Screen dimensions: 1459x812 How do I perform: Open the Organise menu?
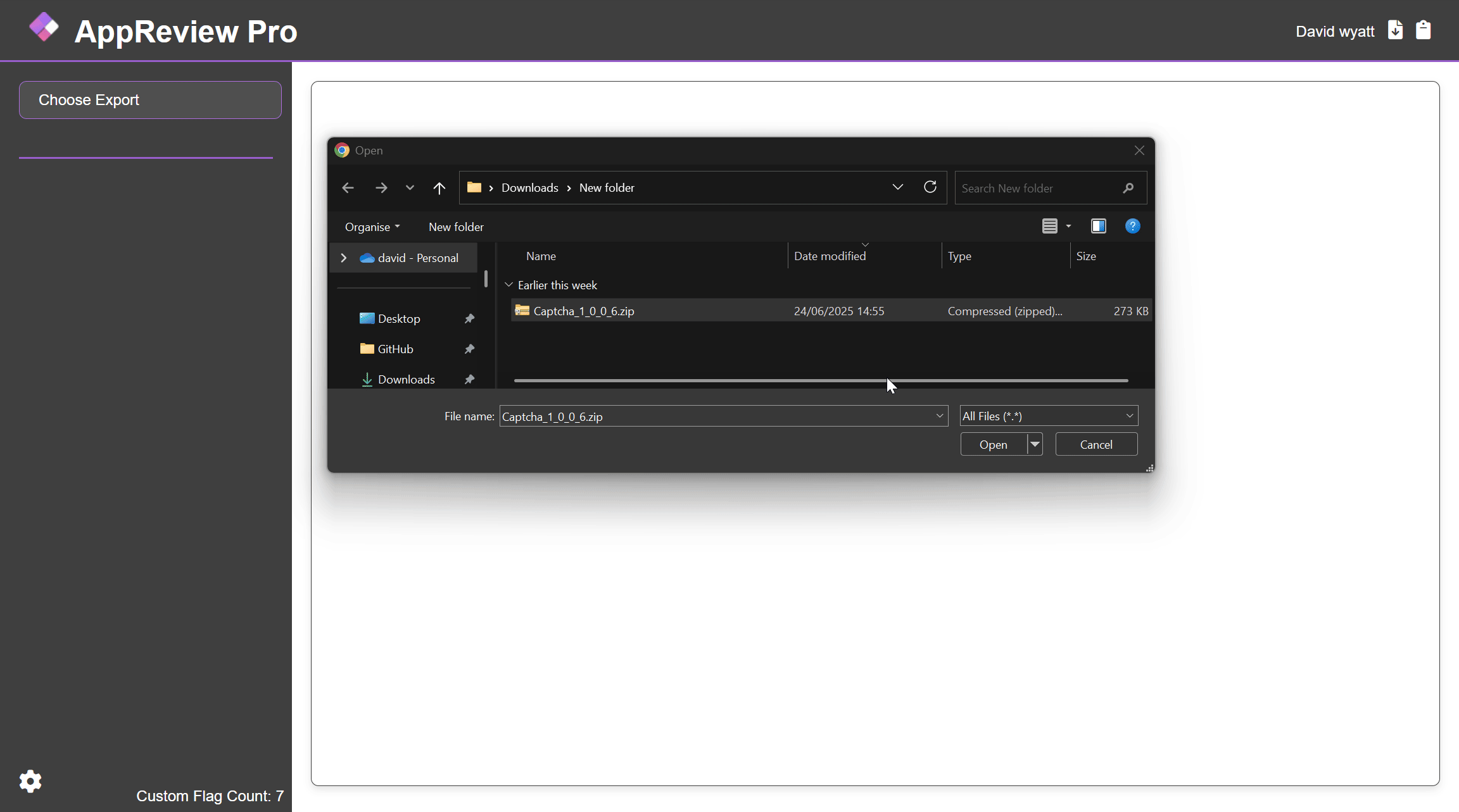point(372,227)
